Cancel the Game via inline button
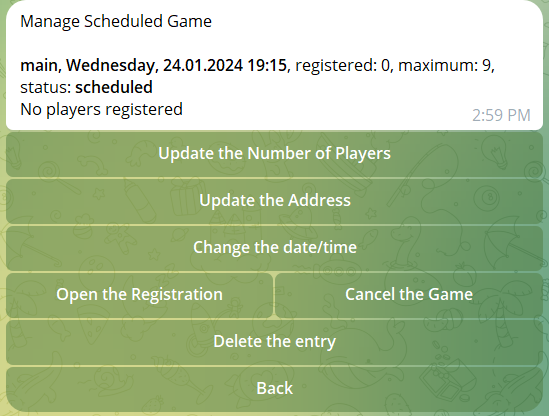 click(x=409, y=294)
